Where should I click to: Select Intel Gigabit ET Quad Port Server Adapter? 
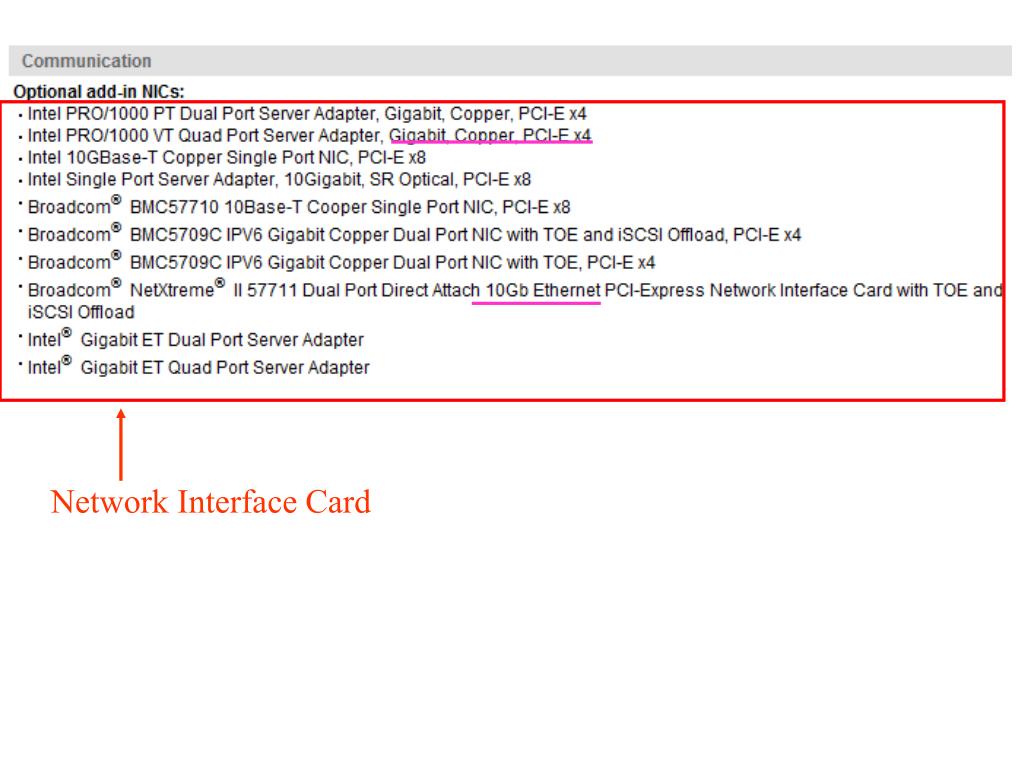(199, 366)
